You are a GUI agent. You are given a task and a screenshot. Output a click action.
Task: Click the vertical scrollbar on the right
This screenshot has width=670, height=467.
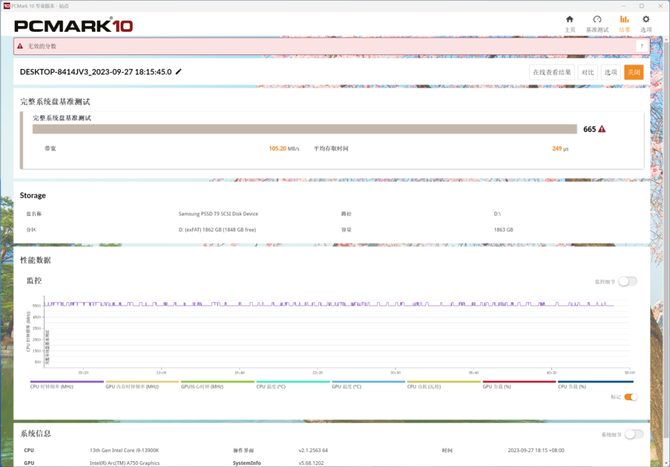click(x=666, y=239)
